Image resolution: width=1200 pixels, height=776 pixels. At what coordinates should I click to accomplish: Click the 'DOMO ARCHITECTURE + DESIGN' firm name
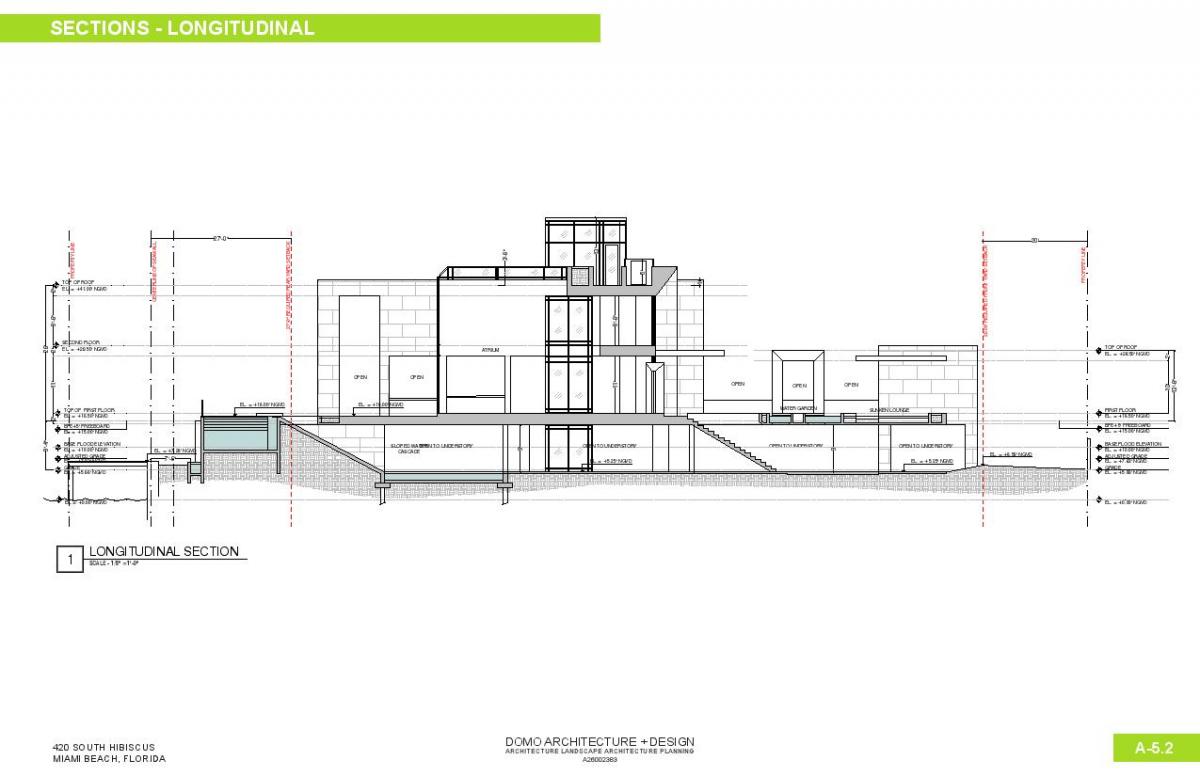tap(600, 741)
